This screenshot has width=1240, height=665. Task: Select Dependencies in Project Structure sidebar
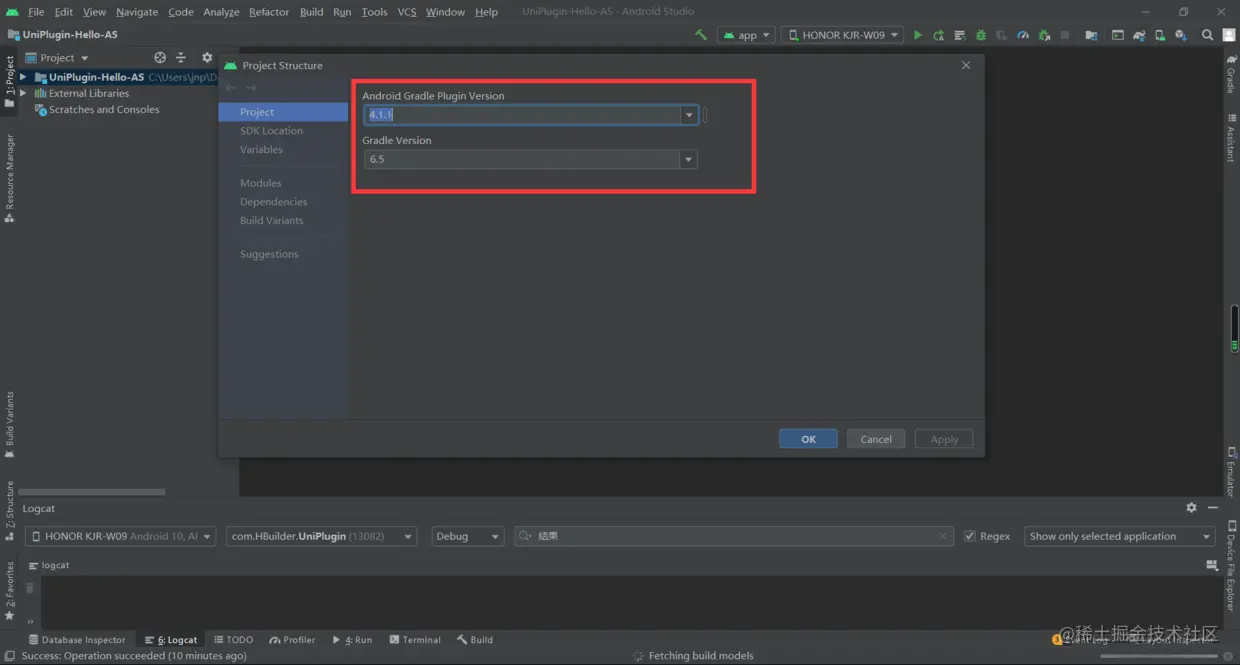click(x=273, y=202)
